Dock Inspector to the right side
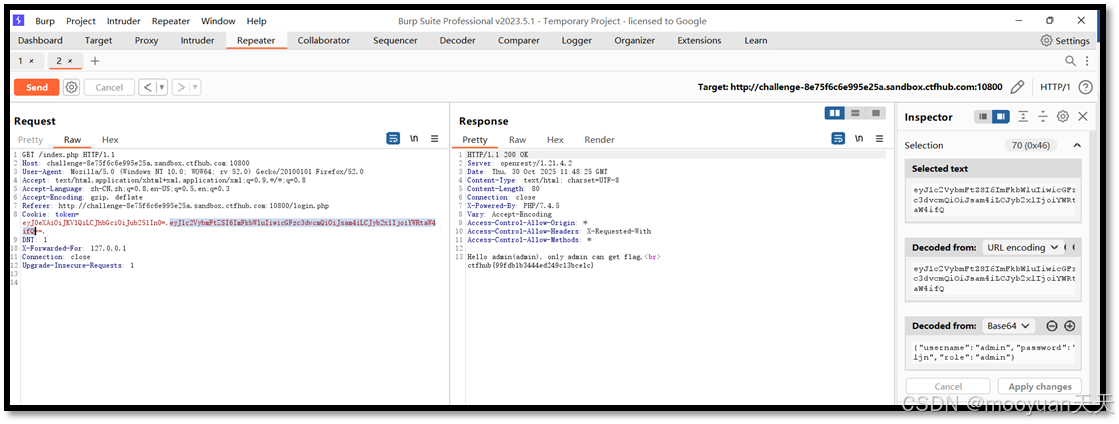The image size is (1119, 424). point(1001,116)
